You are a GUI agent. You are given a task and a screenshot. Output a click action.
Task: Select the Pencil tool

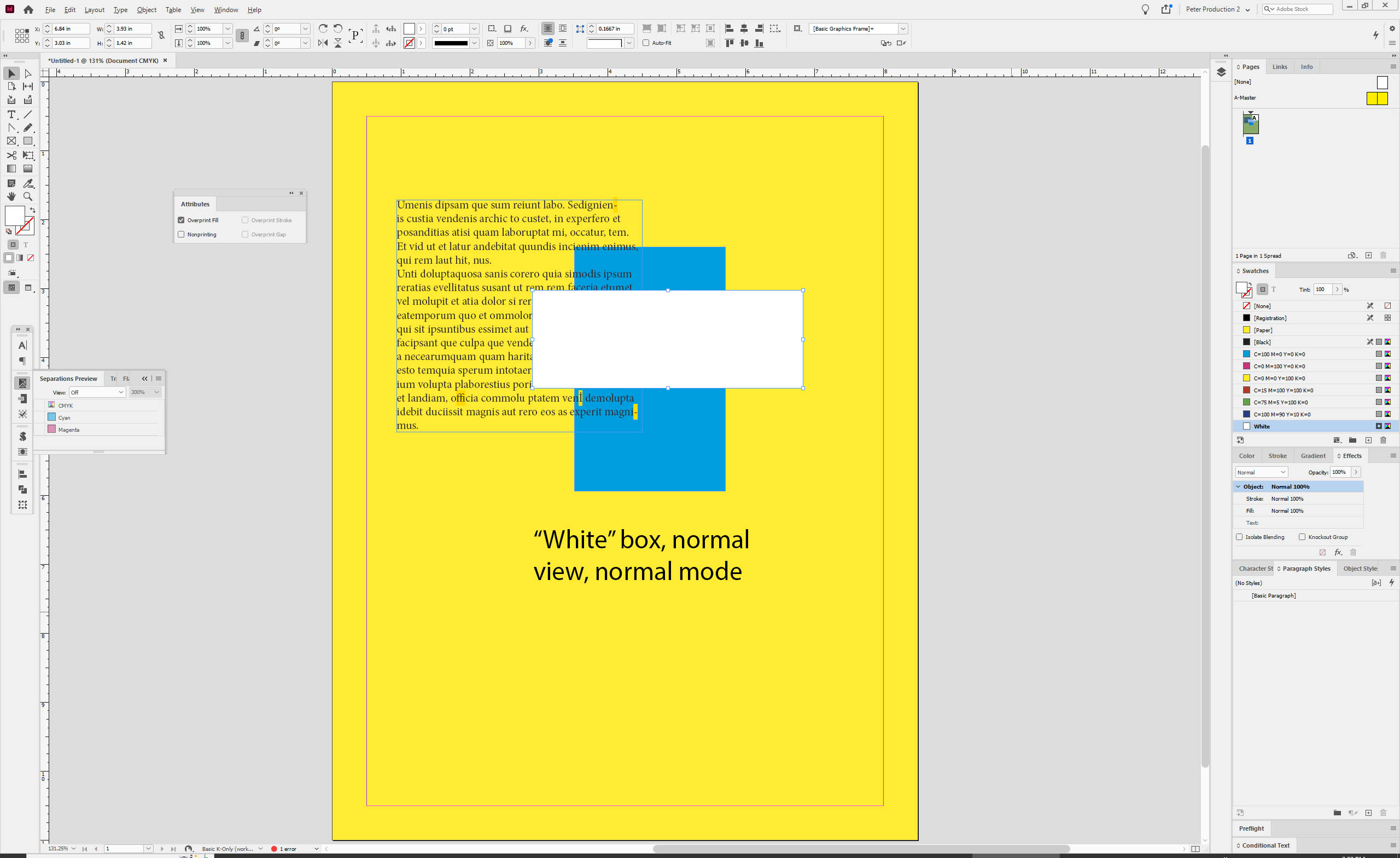[28, 128]
